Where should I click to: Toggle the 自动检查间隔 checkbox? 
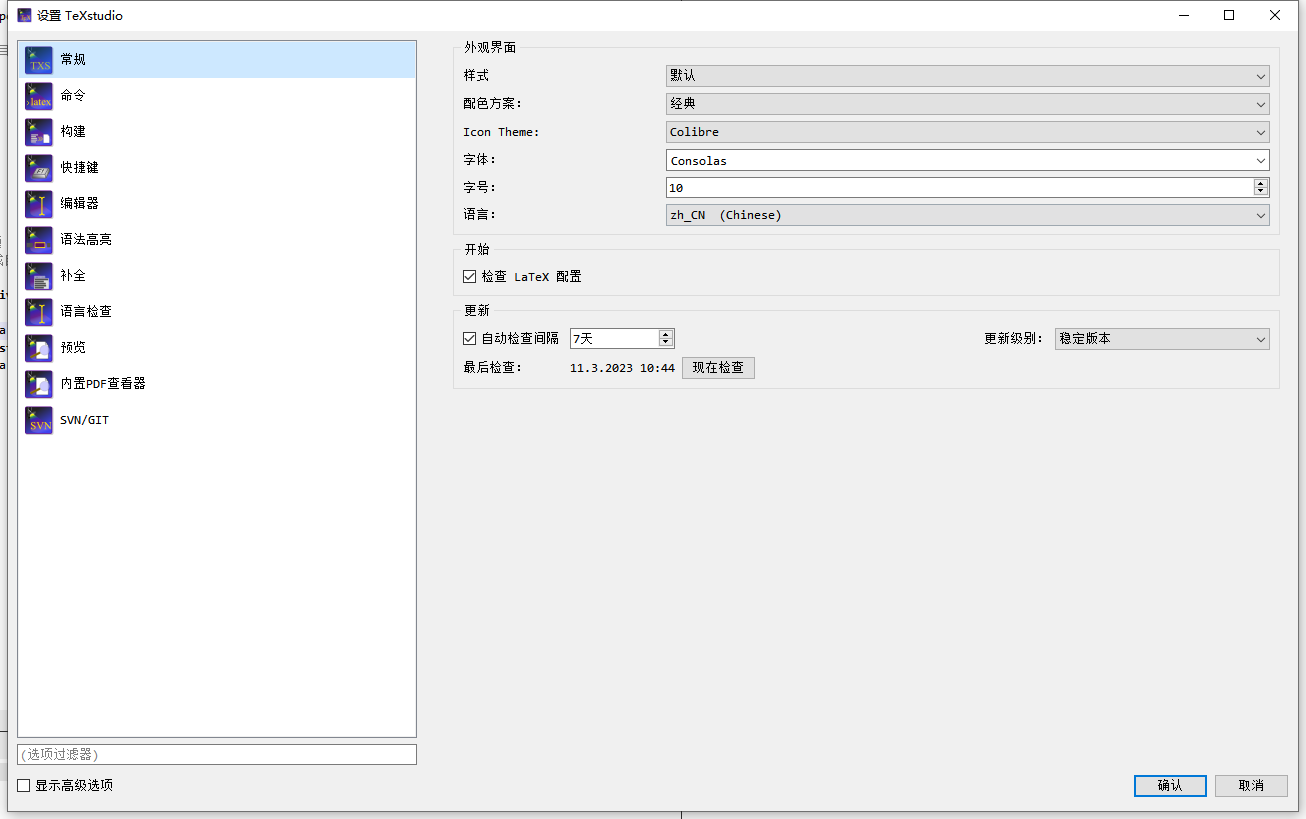coord(469,338)
